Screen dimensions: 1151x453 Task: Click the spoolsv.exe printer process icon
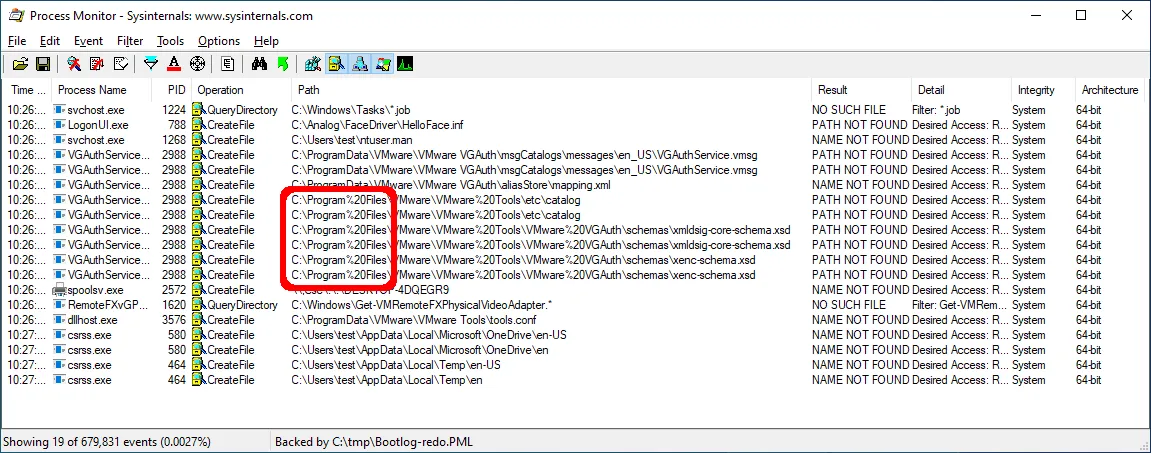click(59, 290)
